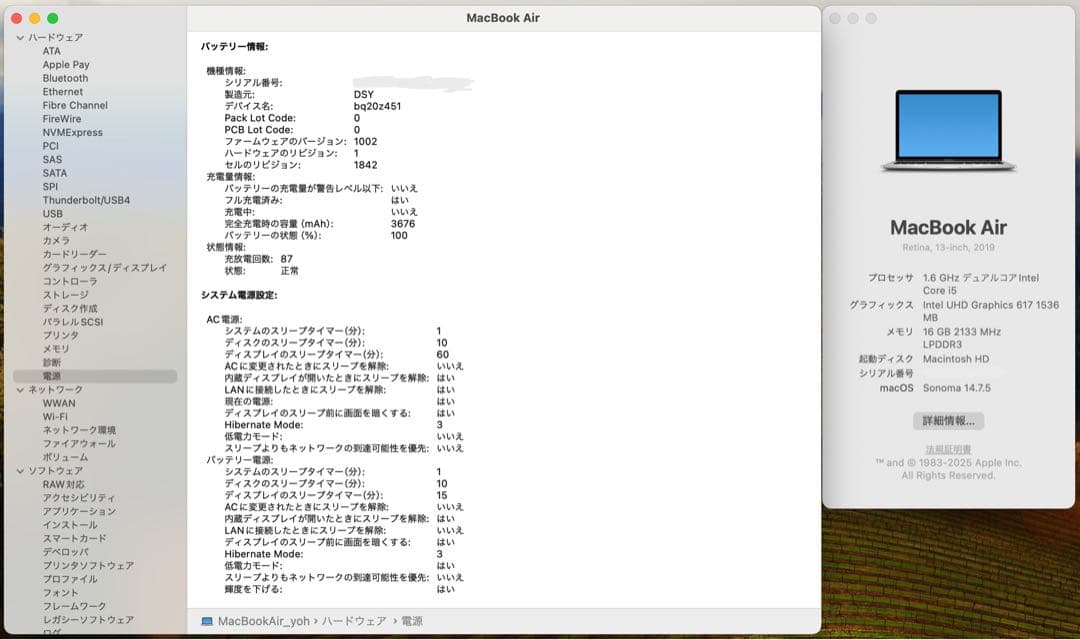The image size is (1080, 640).
Task: Open the カメラ information page
Action: [x=58, y=240]
